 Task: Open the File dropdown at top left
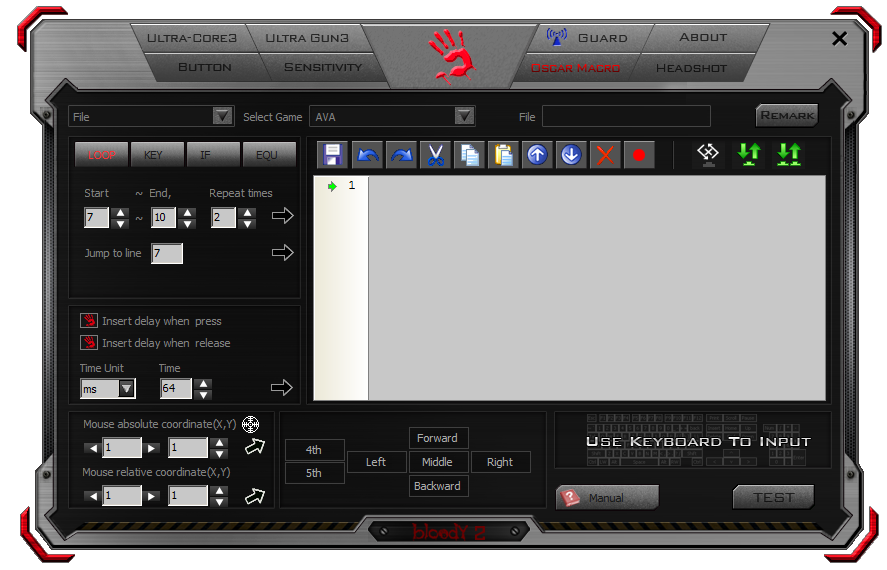coord(223,116)
